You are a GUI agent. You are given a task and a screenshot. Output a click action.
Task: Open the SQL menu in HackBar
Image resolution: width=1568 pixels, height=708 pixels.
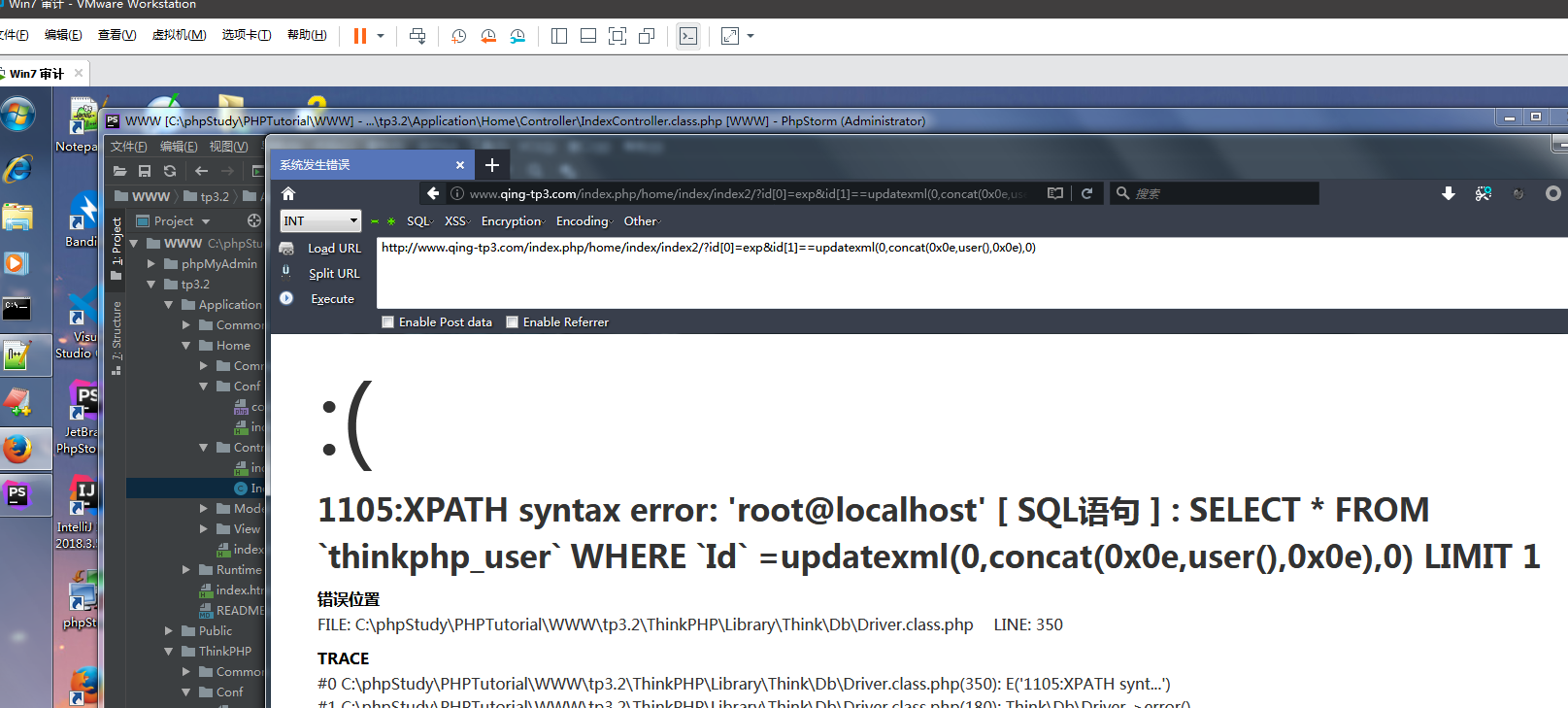(x=419, y=221)
